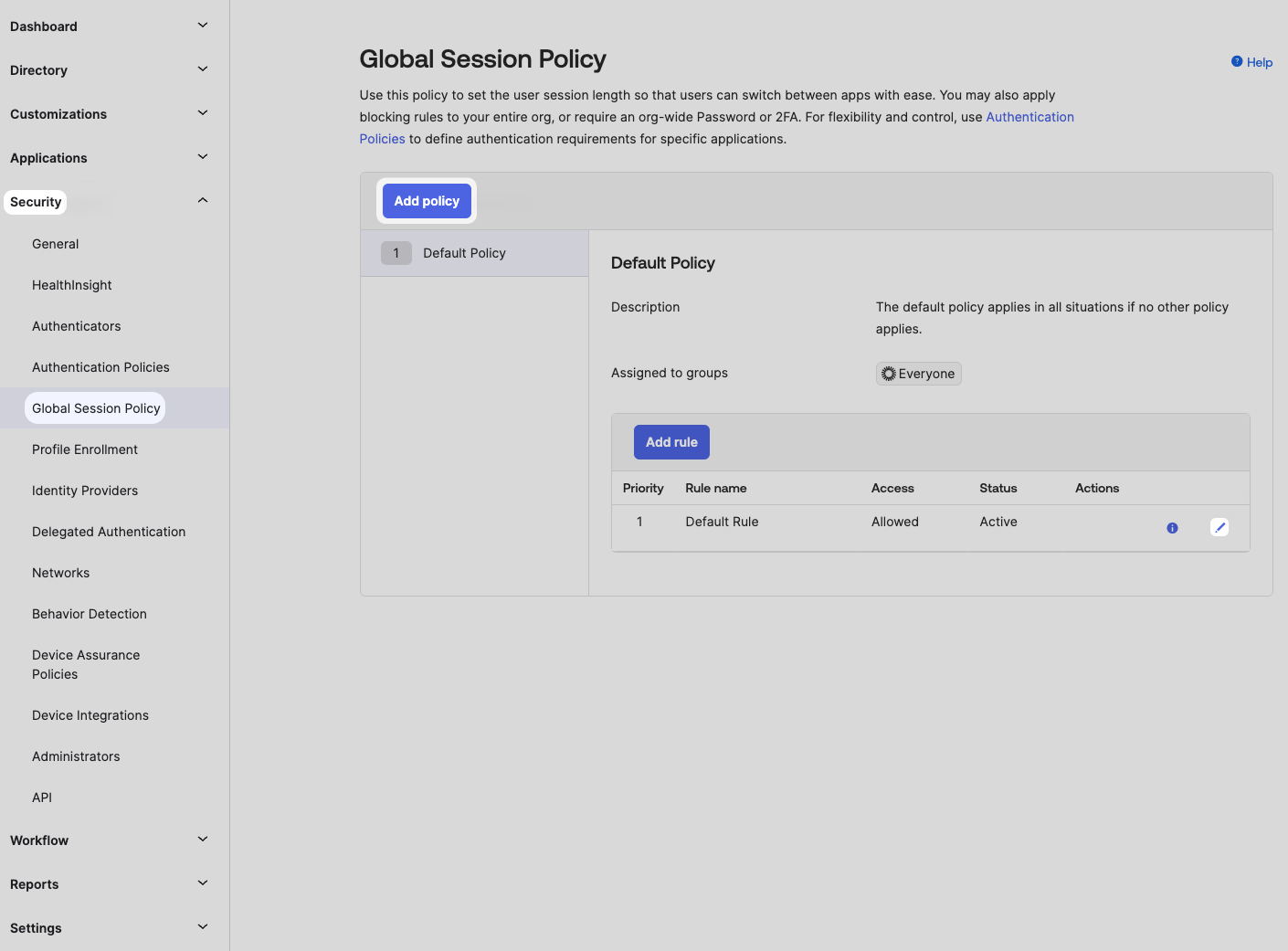Open Profile Enrollment page
Image resolution: width=1288 pixels, height=951 pixels.
pos(85,449)
